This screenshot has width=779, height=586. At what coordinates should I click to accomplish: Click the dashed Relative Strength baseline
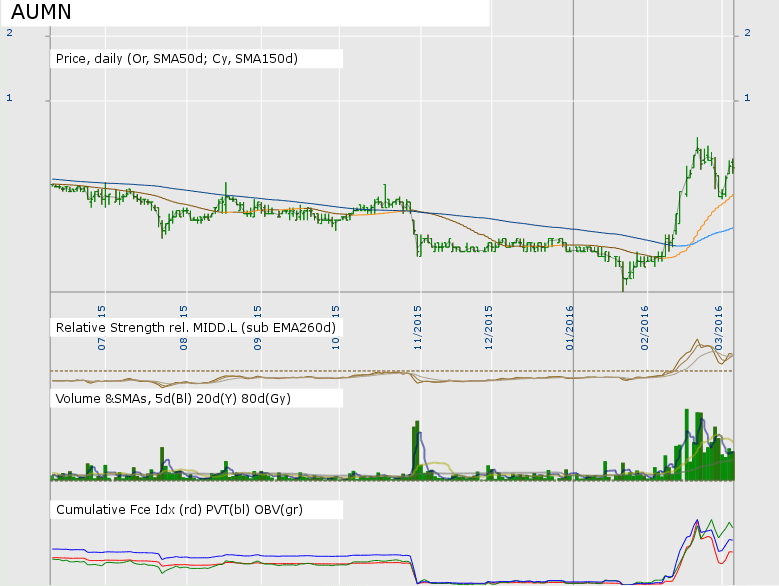(300, 371)
